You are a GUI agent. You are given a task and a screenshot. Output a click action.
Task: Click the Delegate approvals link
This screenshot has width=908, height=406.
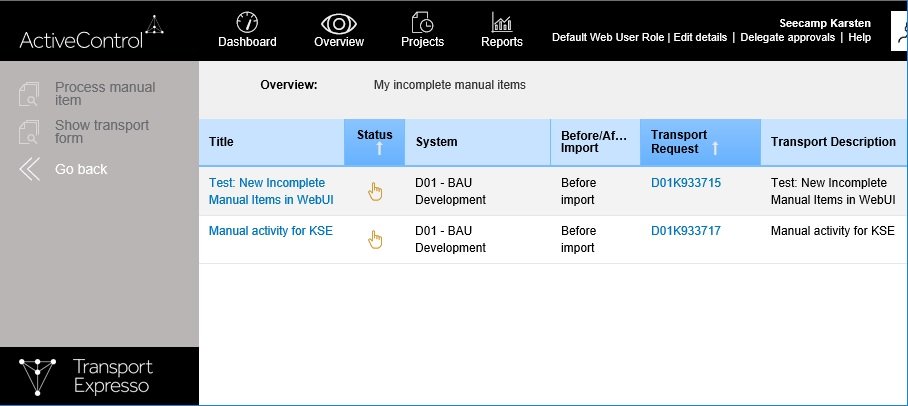coord(787,37)
